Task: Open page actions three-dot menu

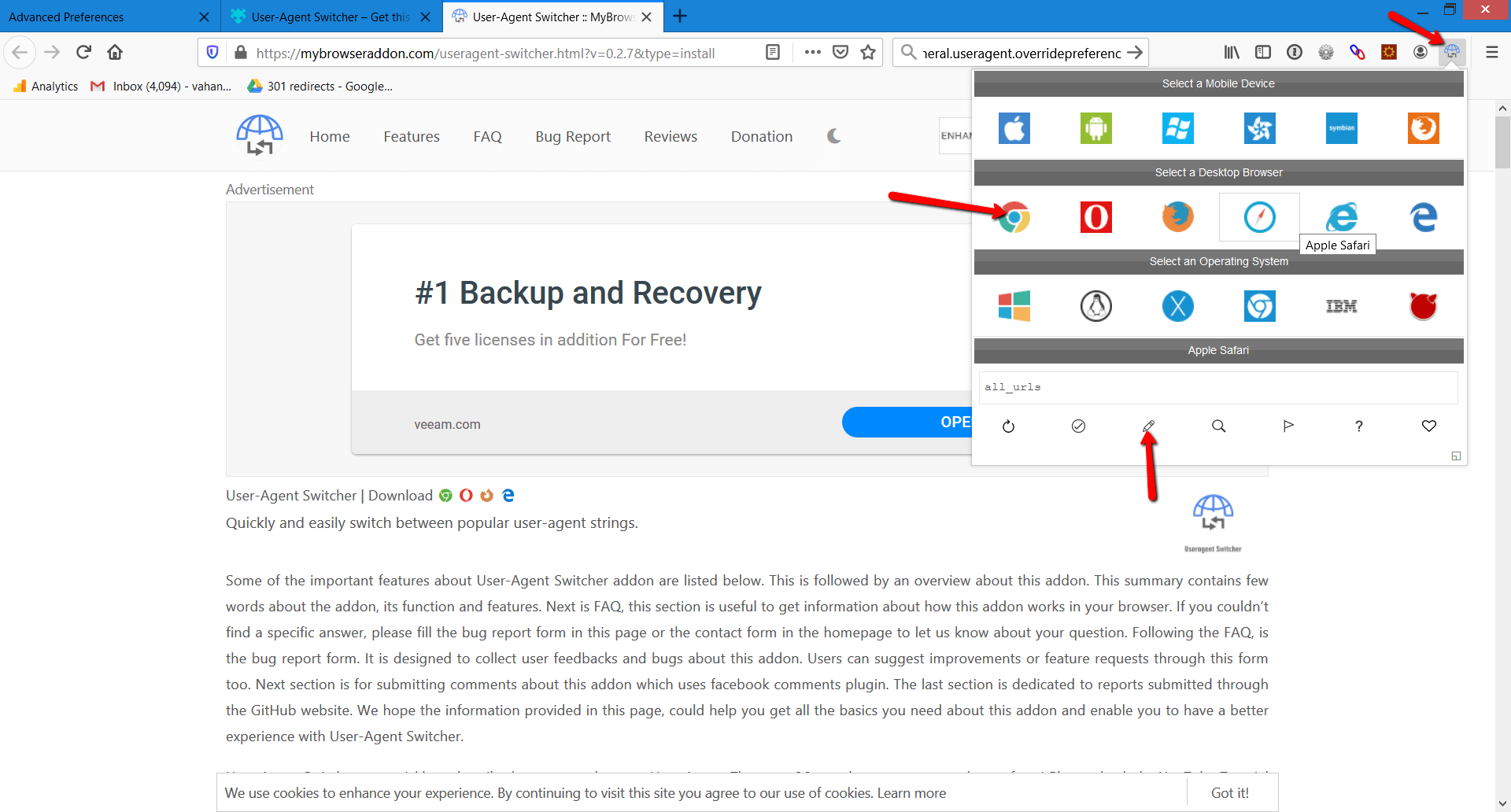Action: [813, 53]
